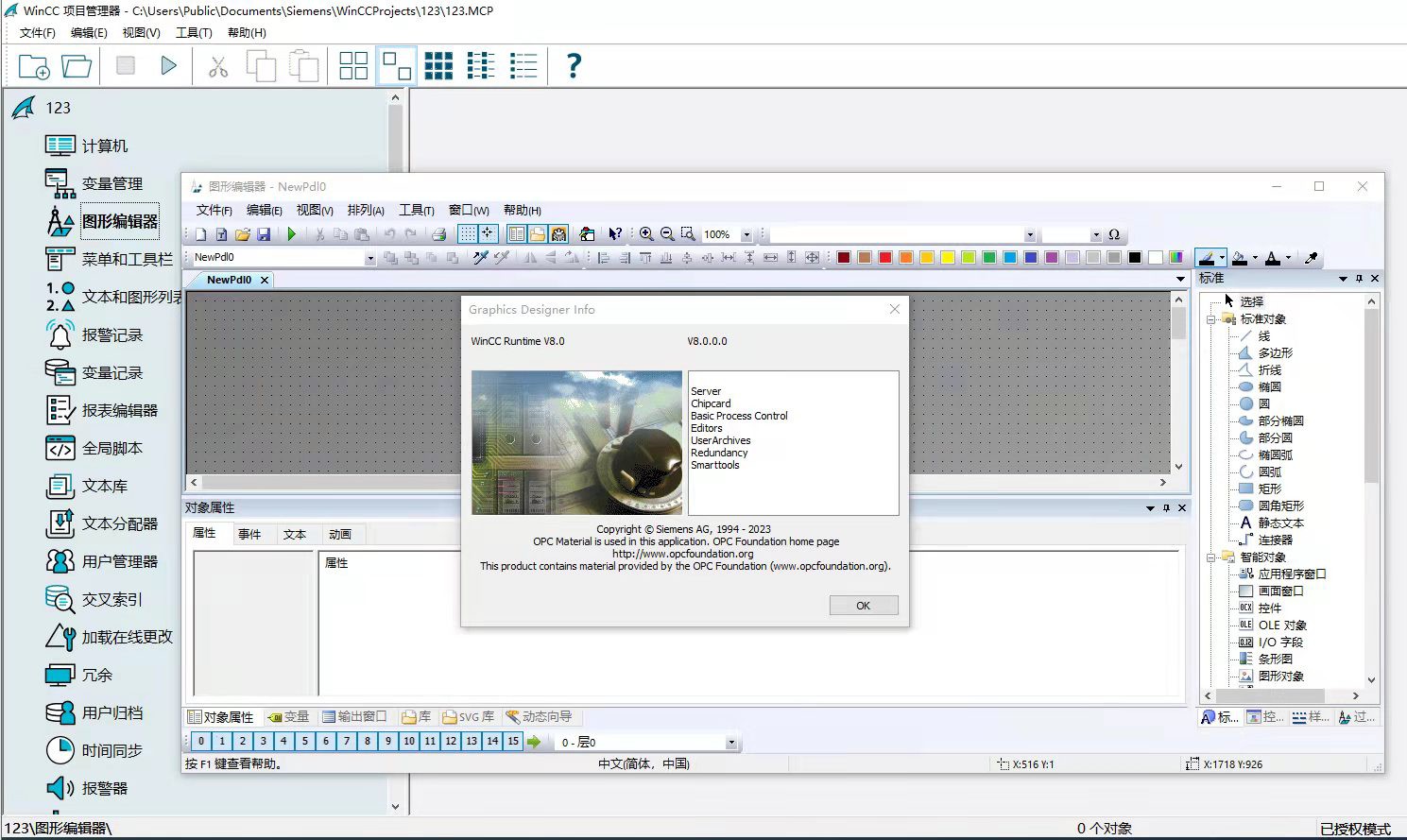
Task: Switch to details view in WinCC Explorer toolbar
Action: (x=523, y=65)
